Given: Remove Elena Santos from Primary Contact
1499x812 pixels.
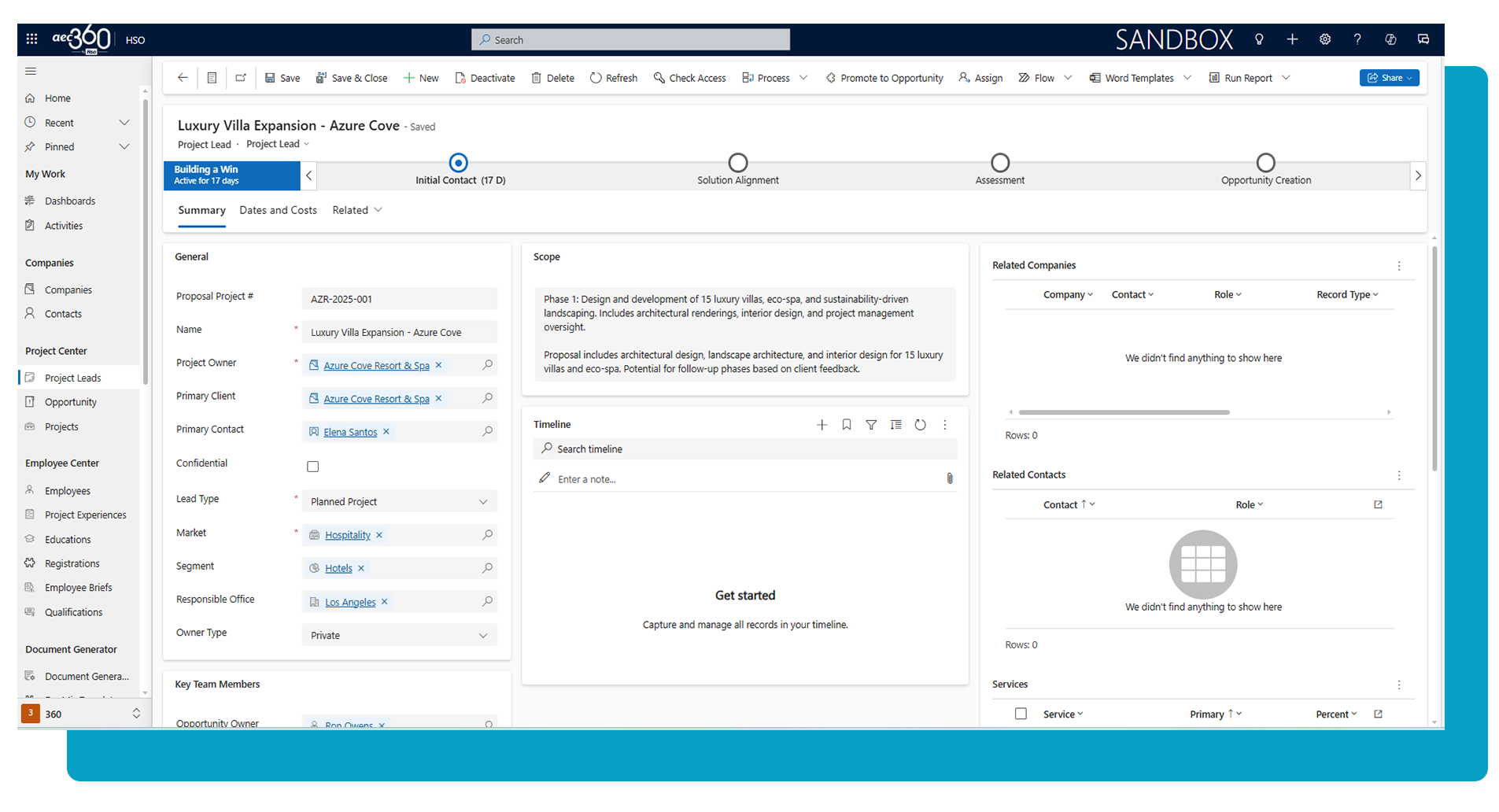Looking at the screenshot, I should click(386, 432).
